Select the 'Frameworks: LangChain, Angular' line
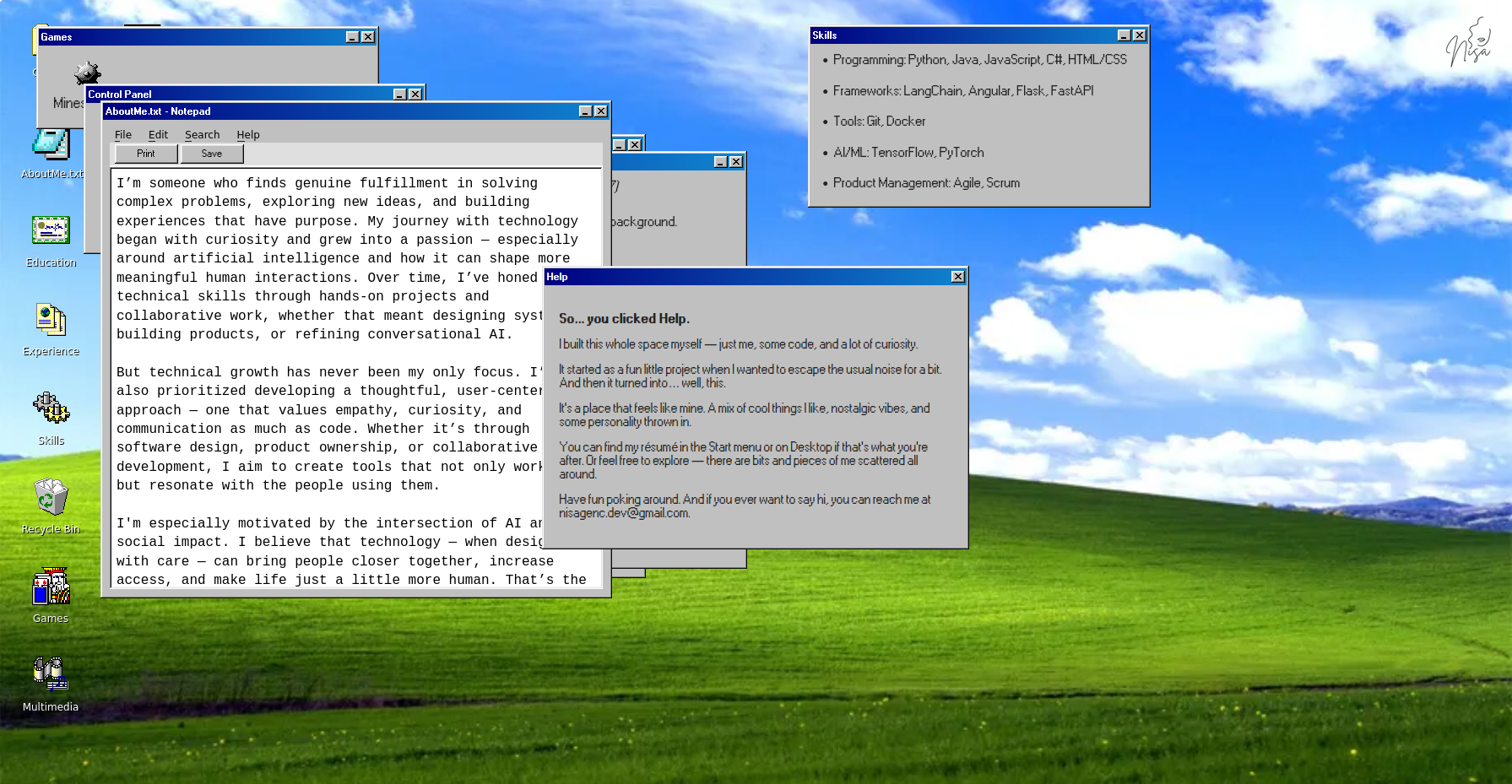The width and height of the screenshot is (1512, 784). pyautogui.click(x=962, y=91)
